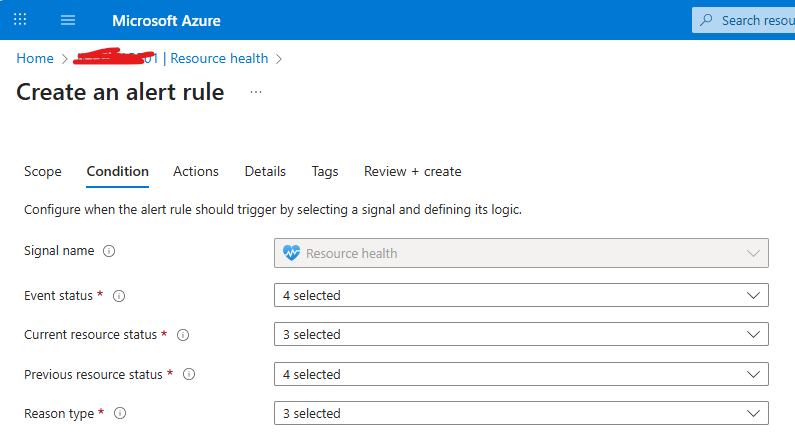Navigate to Home breadcrumb link
Viewport: 795px width, 432px height.
[x=35, y=58]
